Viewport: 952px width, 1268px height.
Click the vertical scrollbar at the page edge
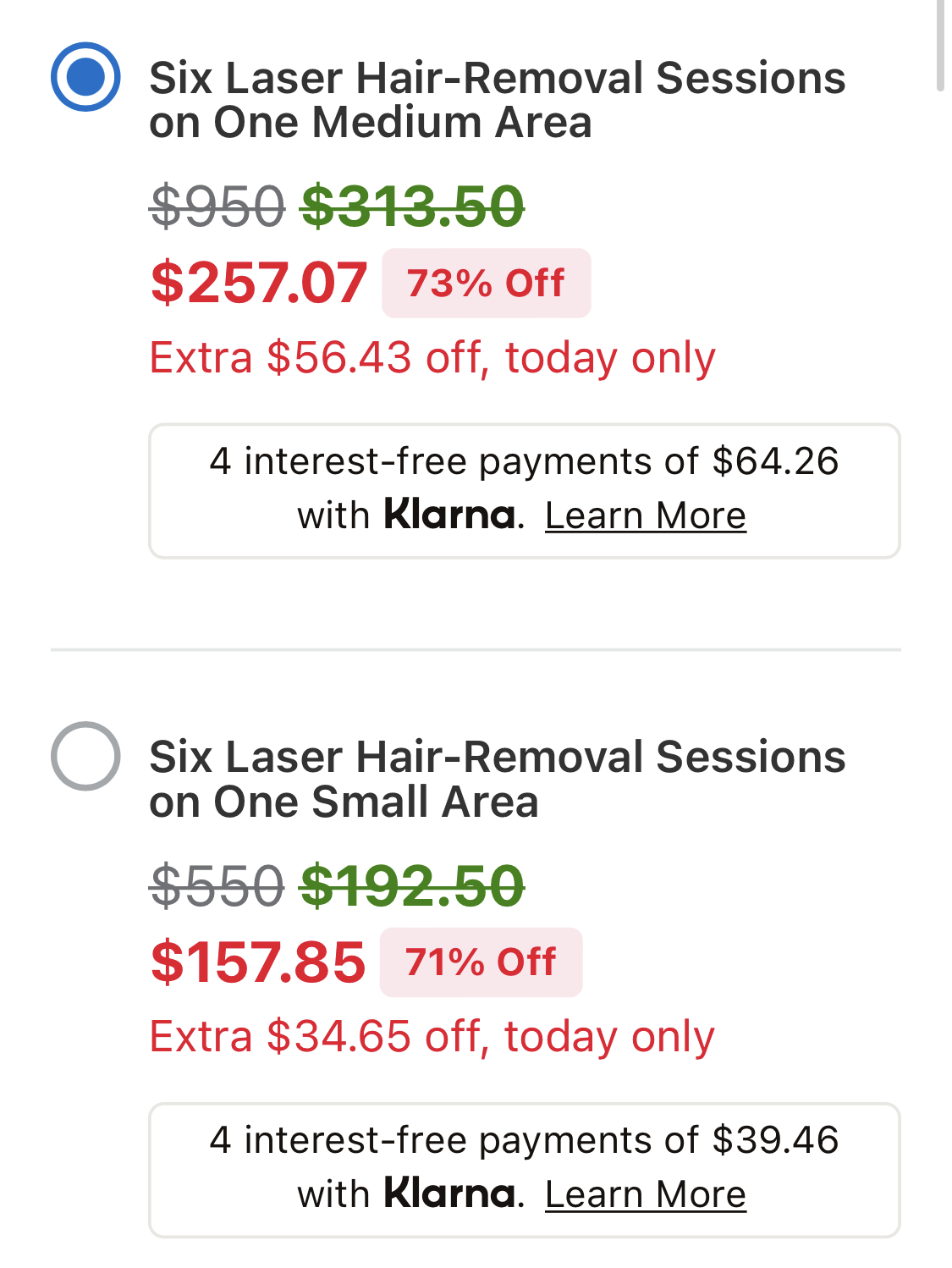(940, 47)
